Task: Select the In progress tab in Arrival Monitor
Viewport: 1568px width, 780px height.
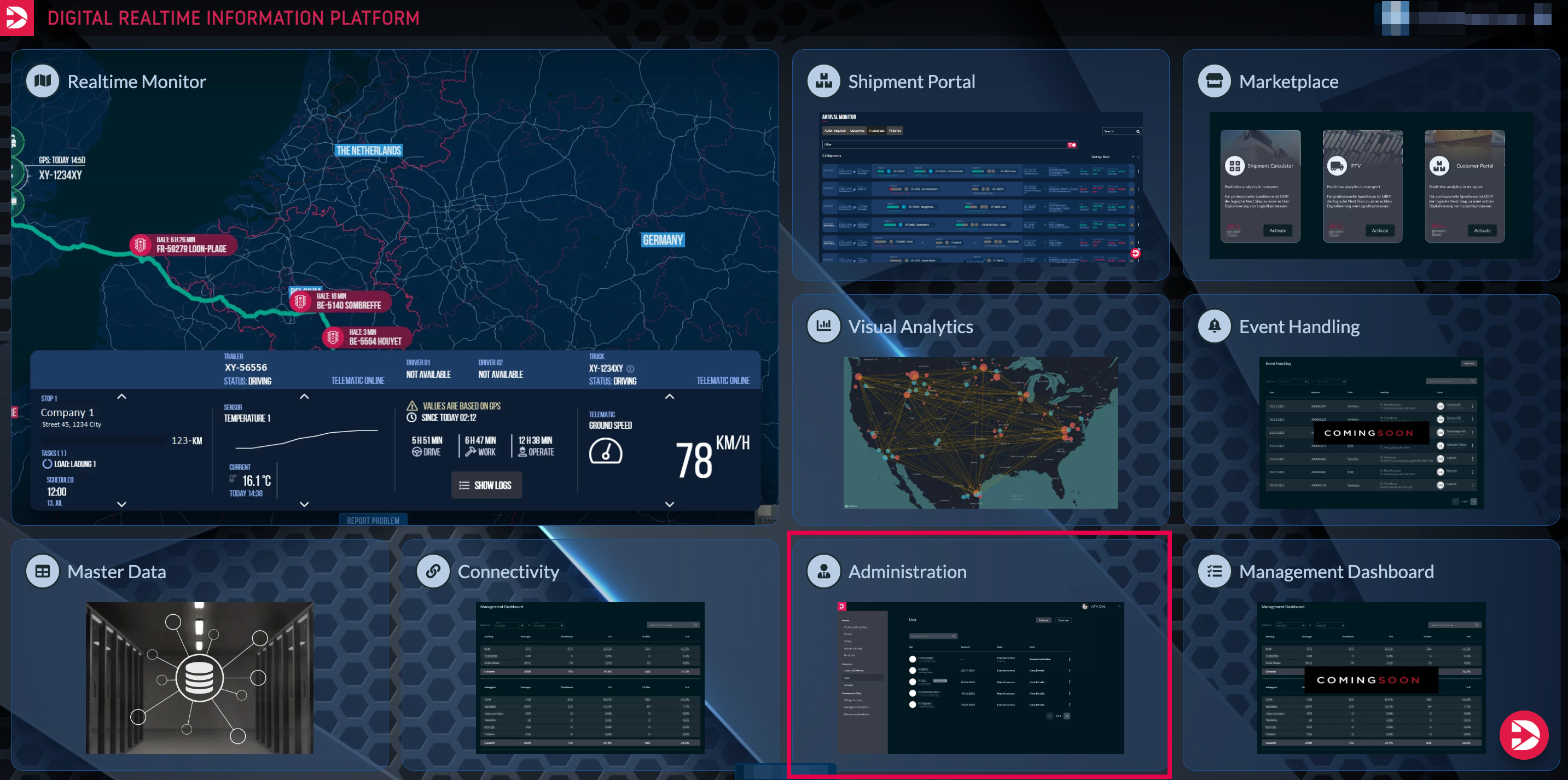Action: click(x=876, y=131)
